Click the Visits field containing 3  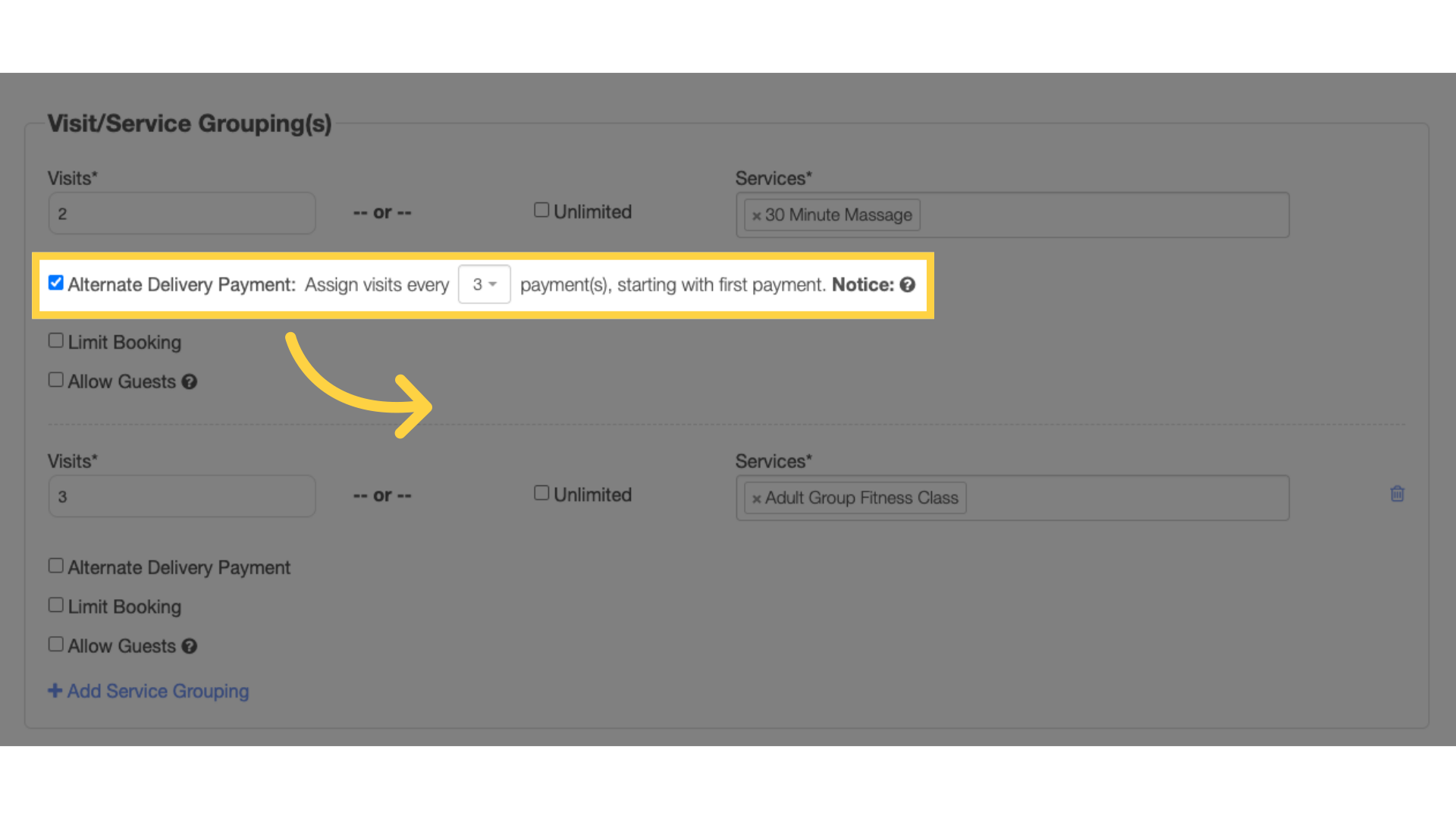(182, 496)
